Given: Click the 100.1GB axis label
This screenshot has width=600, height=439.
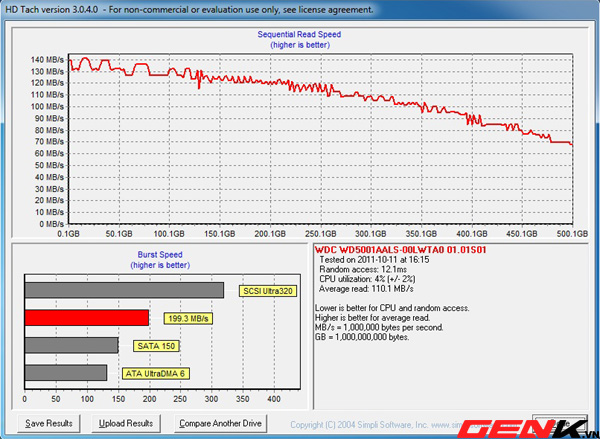Looking at the screenshot, I should [x=169, y=233].
